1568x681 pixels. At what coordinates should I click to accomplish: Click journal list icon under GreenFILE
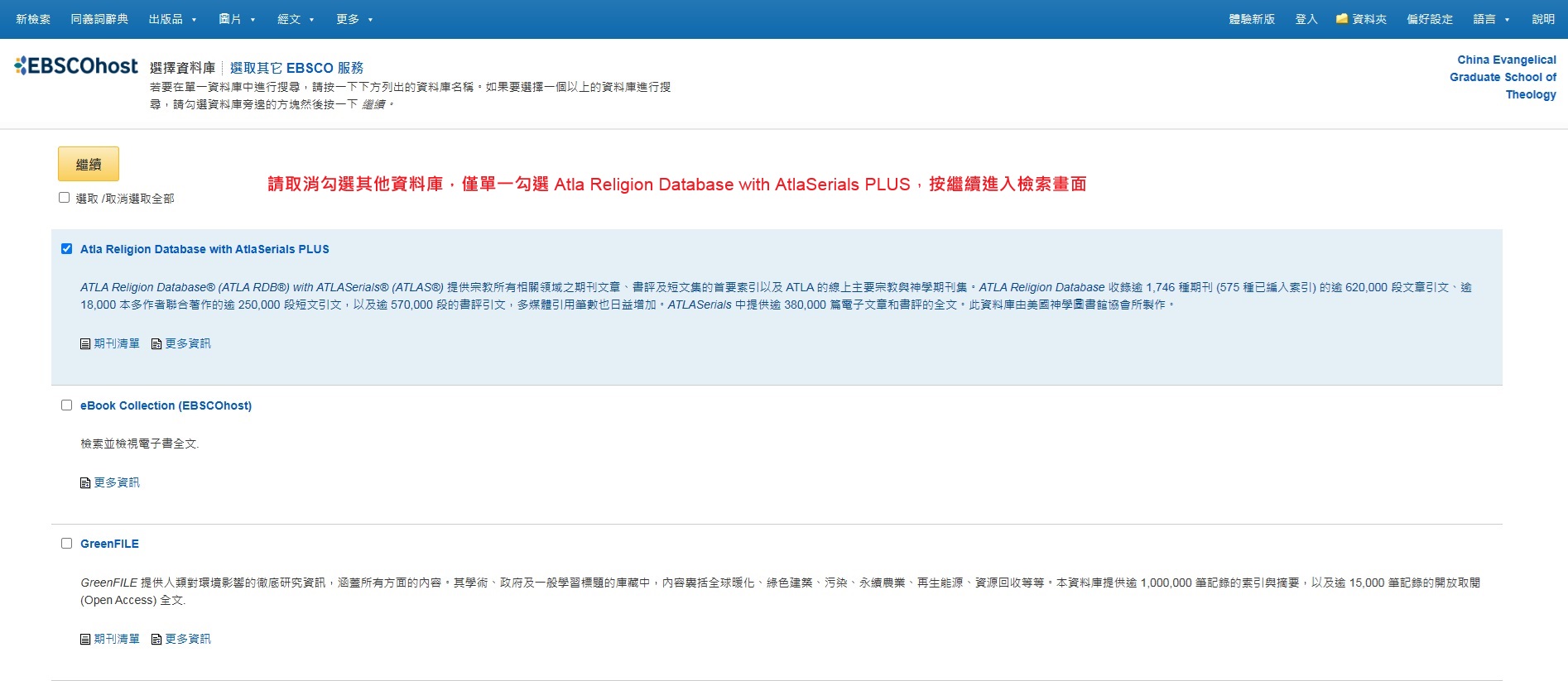[x=85, y=639]
